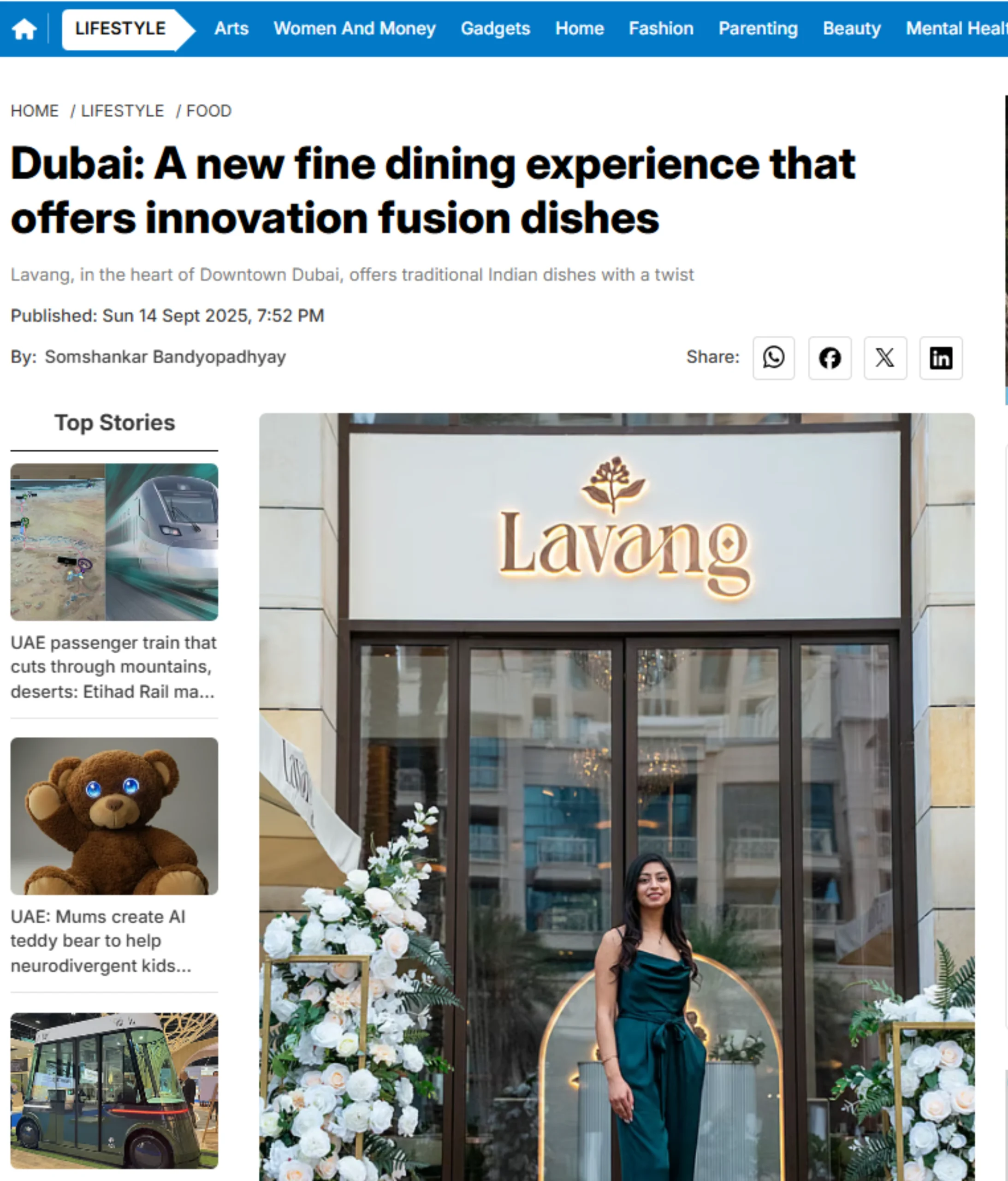The image size is (1008, 1181).
Task: Open Women And Money category
Action: 355,29
